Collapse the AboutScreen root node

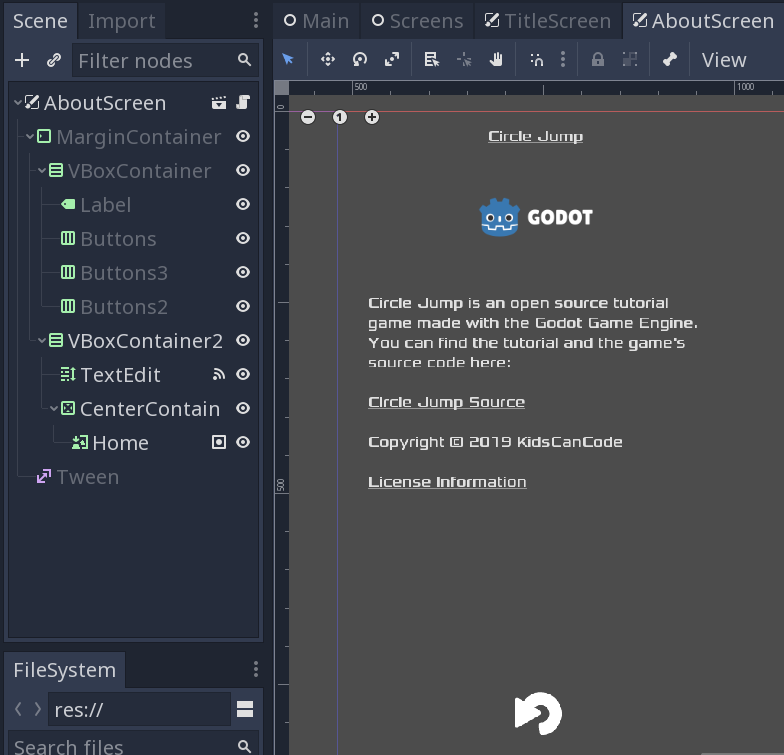click(x=18, y=102)
